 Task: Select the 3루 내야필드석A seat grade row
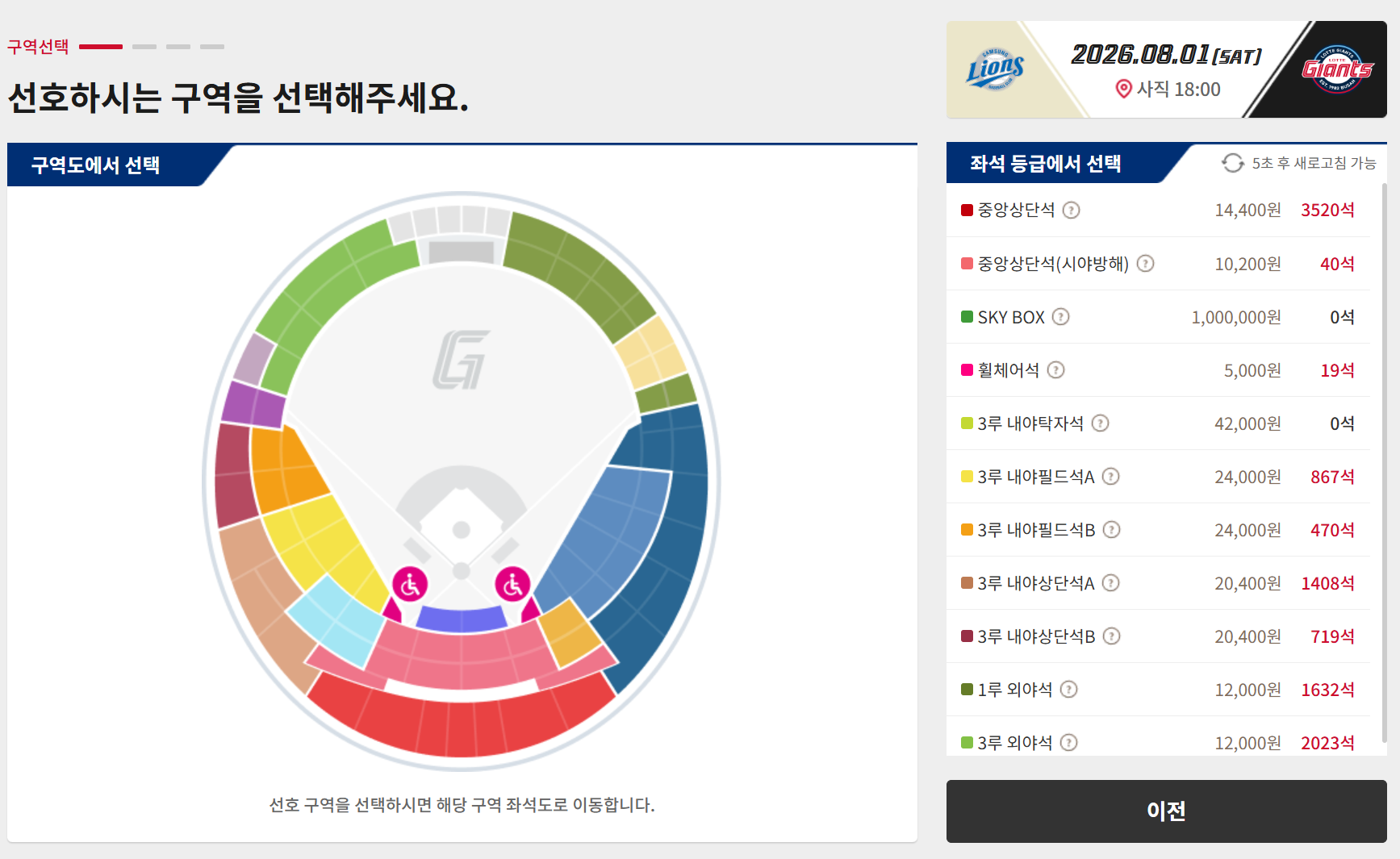pos(1158,477)
